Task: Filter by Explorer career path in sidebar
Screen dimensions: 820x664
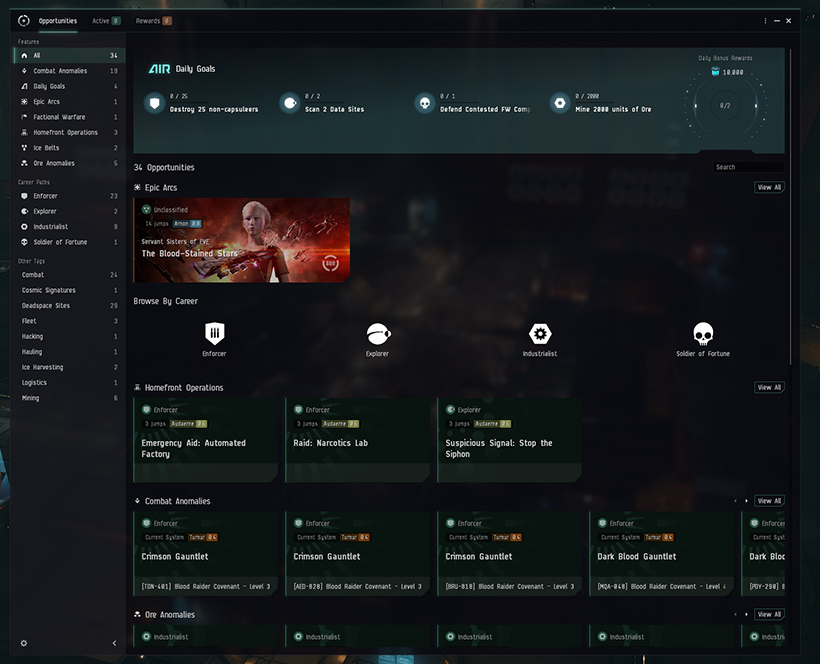Action: coord(70,211)
